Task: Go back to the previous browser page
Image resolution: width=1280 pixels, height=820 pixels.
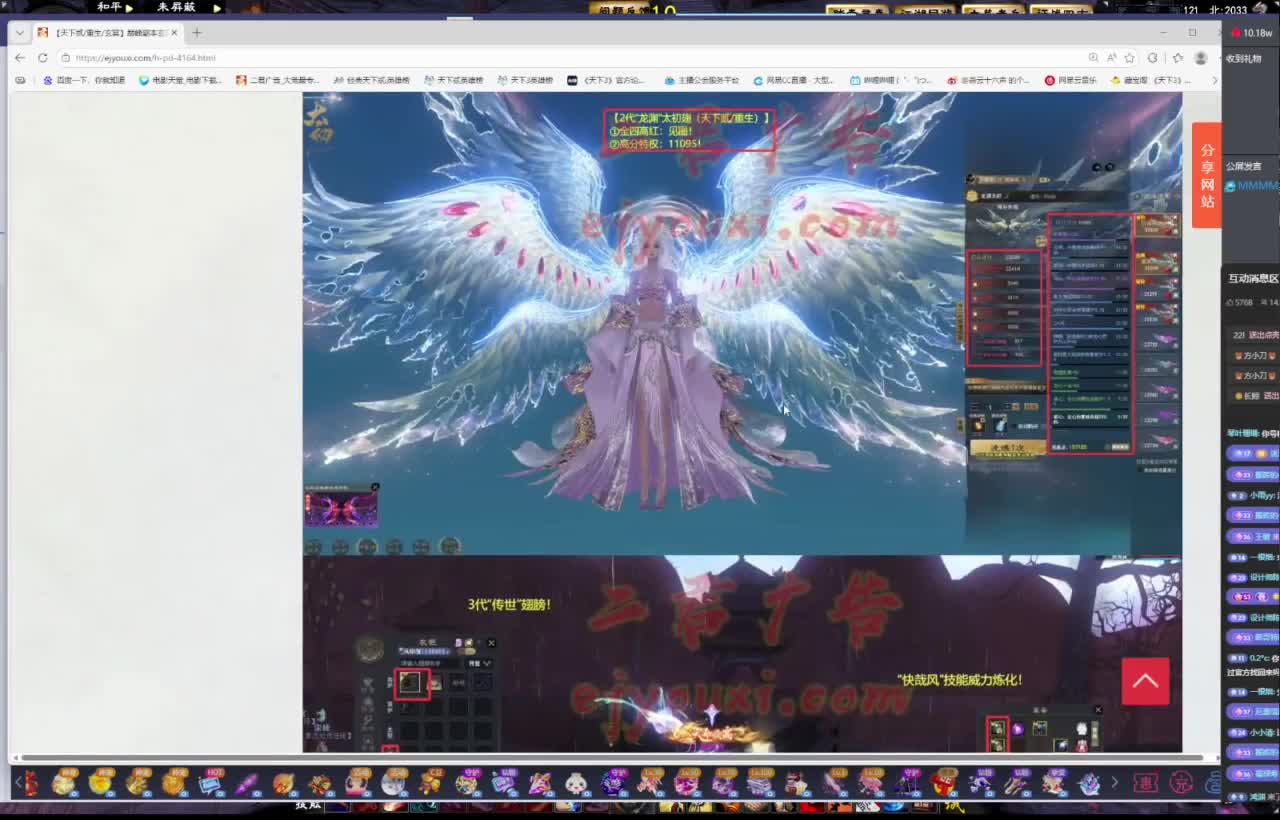Action: [20, 58]
